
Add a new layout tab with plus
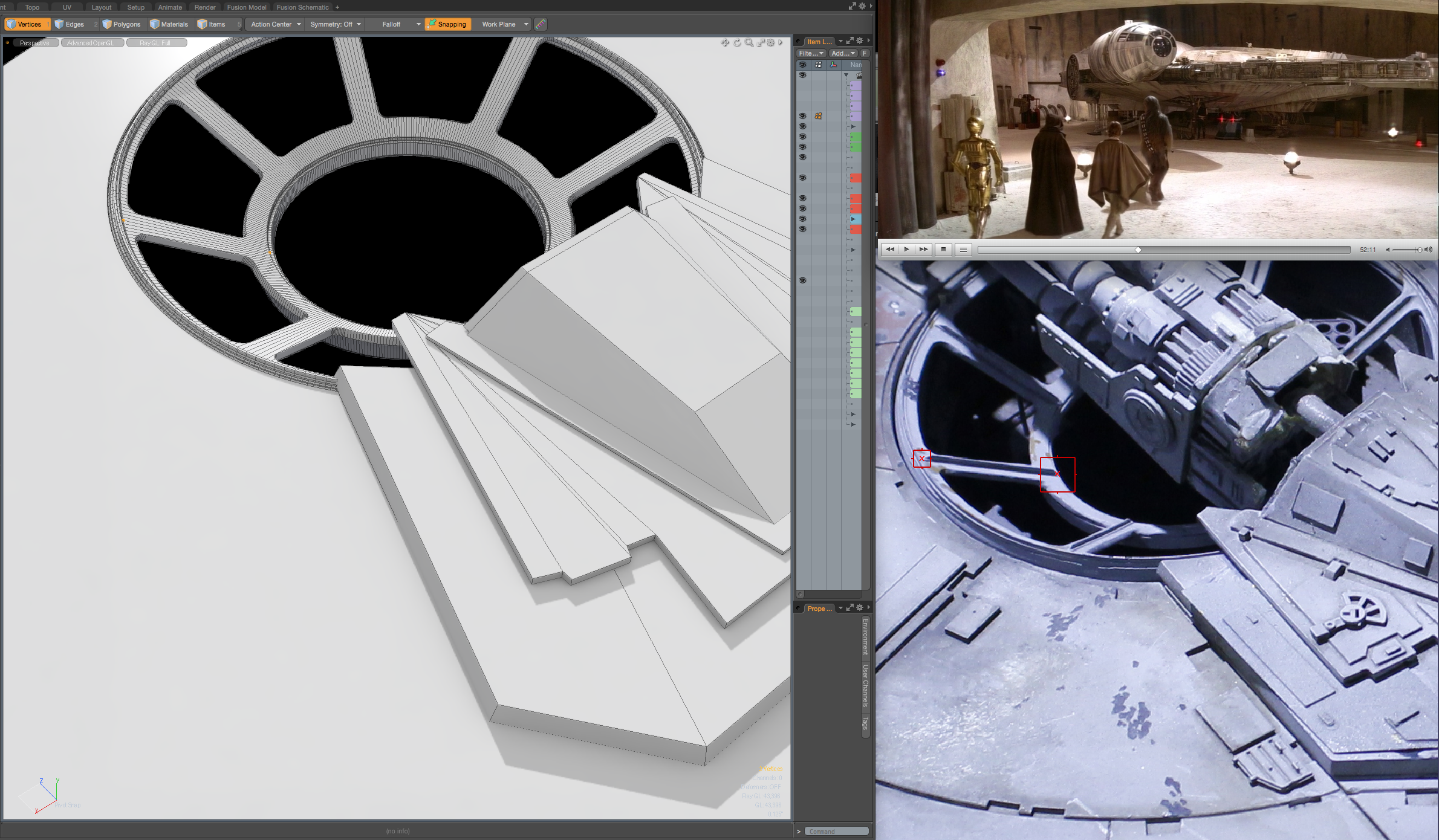pos(337,7)
